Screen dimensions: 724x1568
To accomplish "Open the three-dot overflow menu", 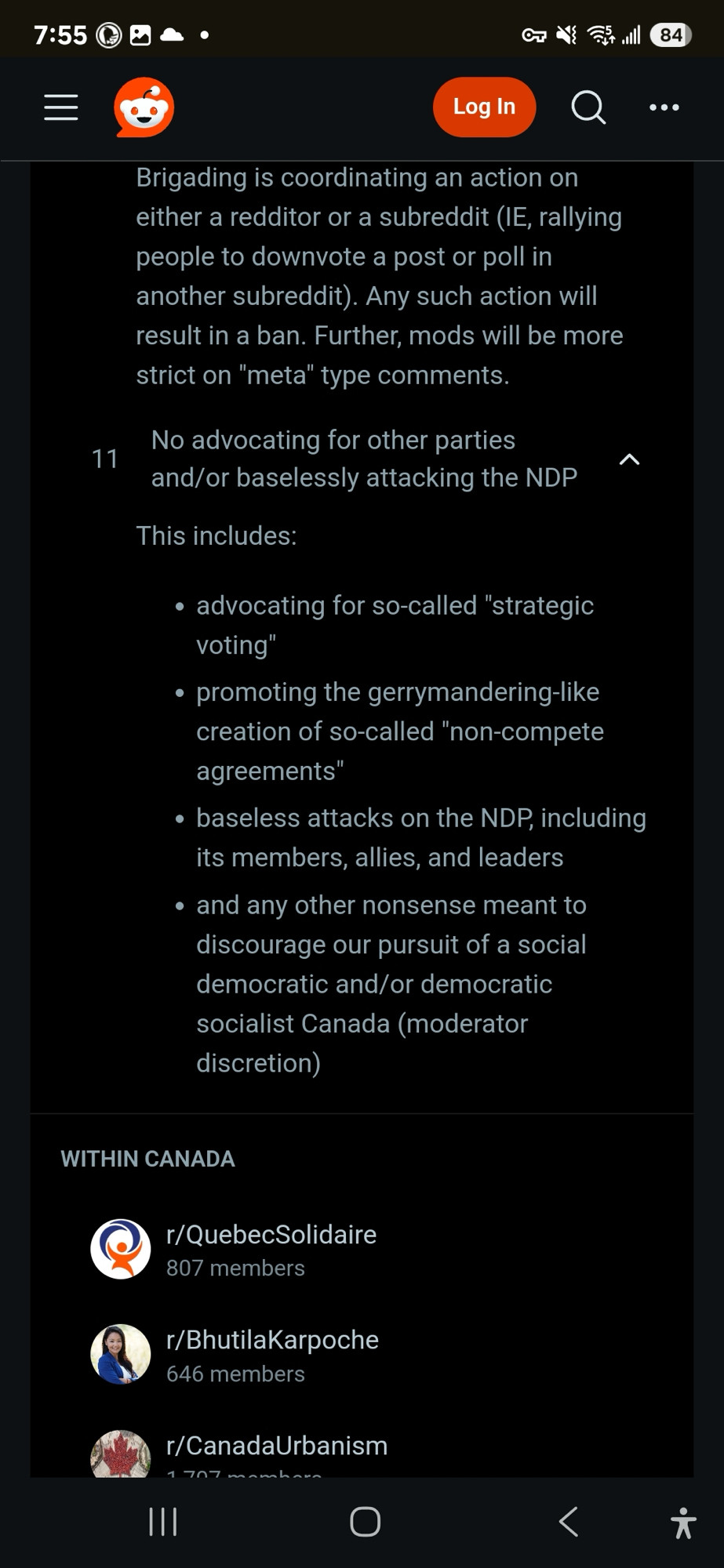I will tap(664, 107).
